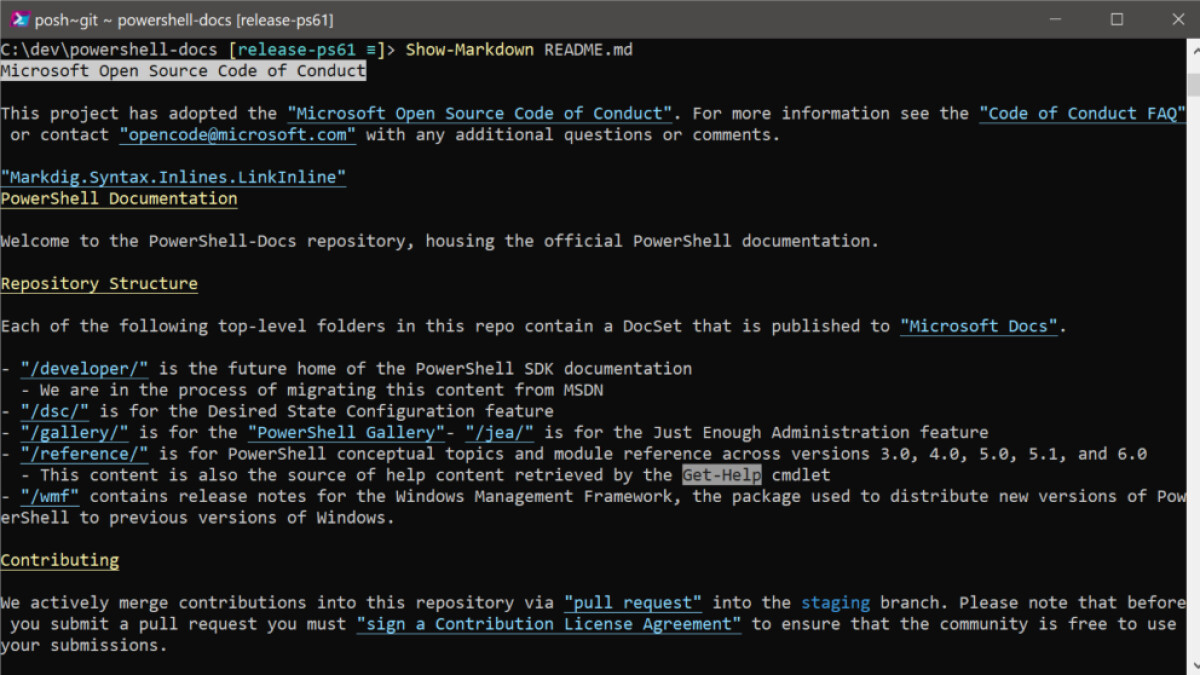Open "sign a Contribution License Agreement" link
The image size is (1200, 675).
(549, 624)
